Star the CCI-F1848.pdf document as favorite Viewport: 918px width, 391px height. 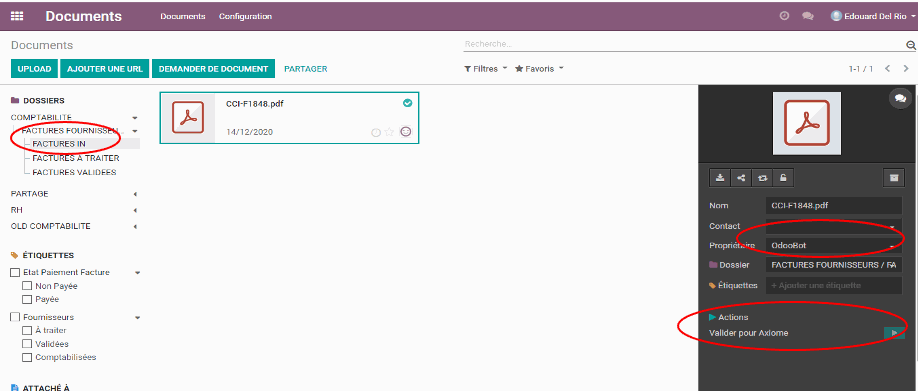(389, 132)
